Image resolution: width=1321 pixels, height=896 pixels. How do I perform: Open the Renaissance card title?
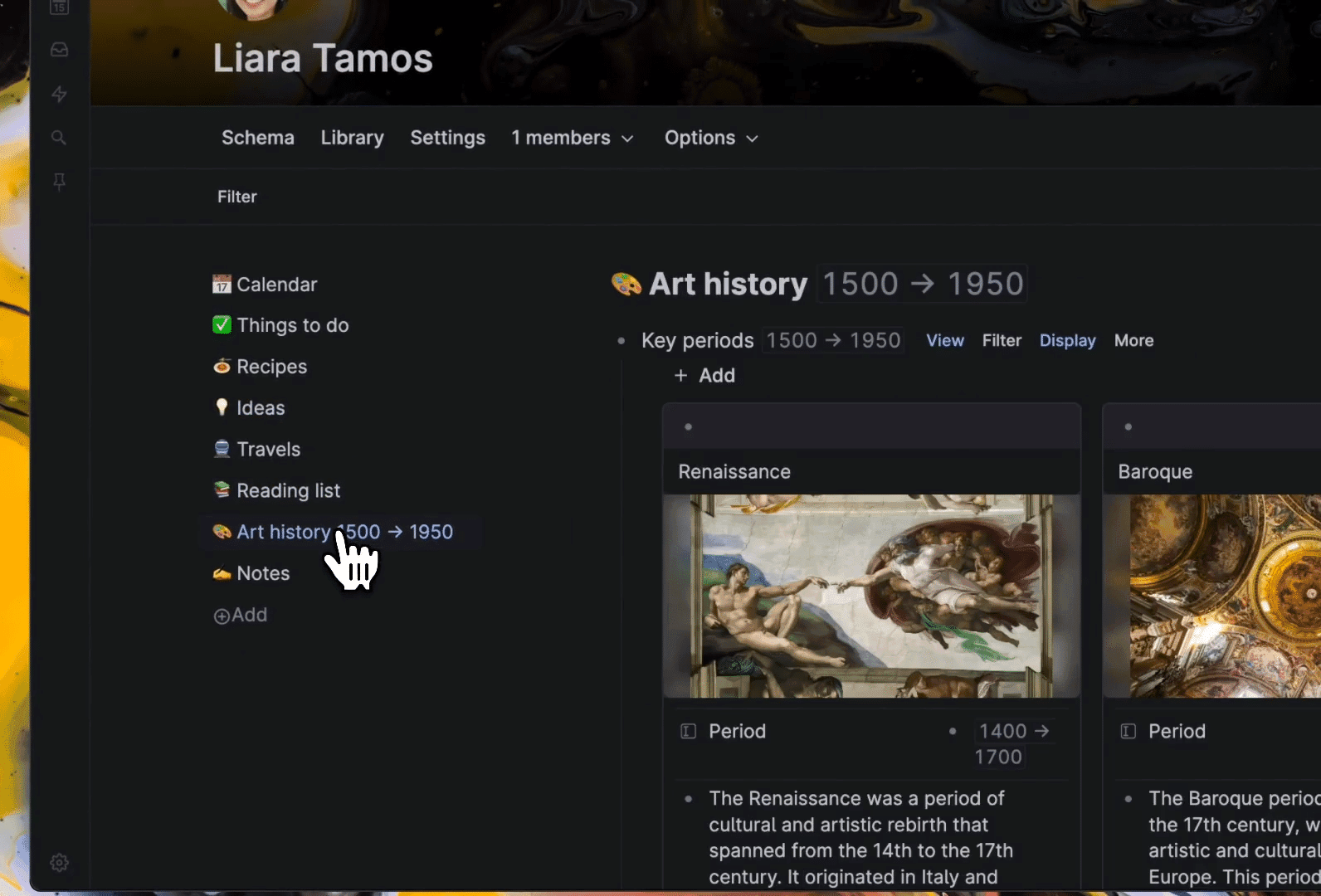[734, 471]
